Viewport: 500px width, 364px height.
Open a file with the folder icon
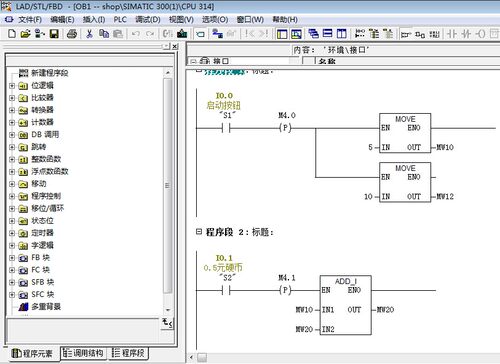point(26,34)
